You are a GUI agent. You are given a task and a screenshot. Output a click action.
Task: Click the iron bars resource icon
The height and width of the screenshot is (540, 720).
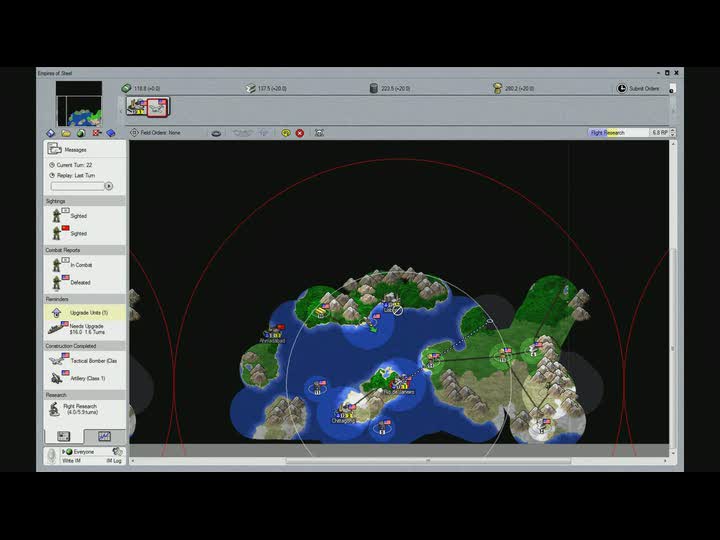click(x=250, y=88)
